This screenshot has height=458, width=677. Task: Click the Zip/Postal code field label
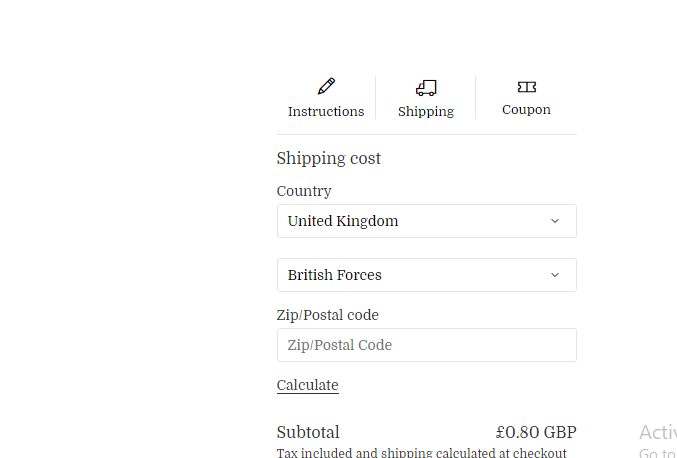[x=328, y=315]
